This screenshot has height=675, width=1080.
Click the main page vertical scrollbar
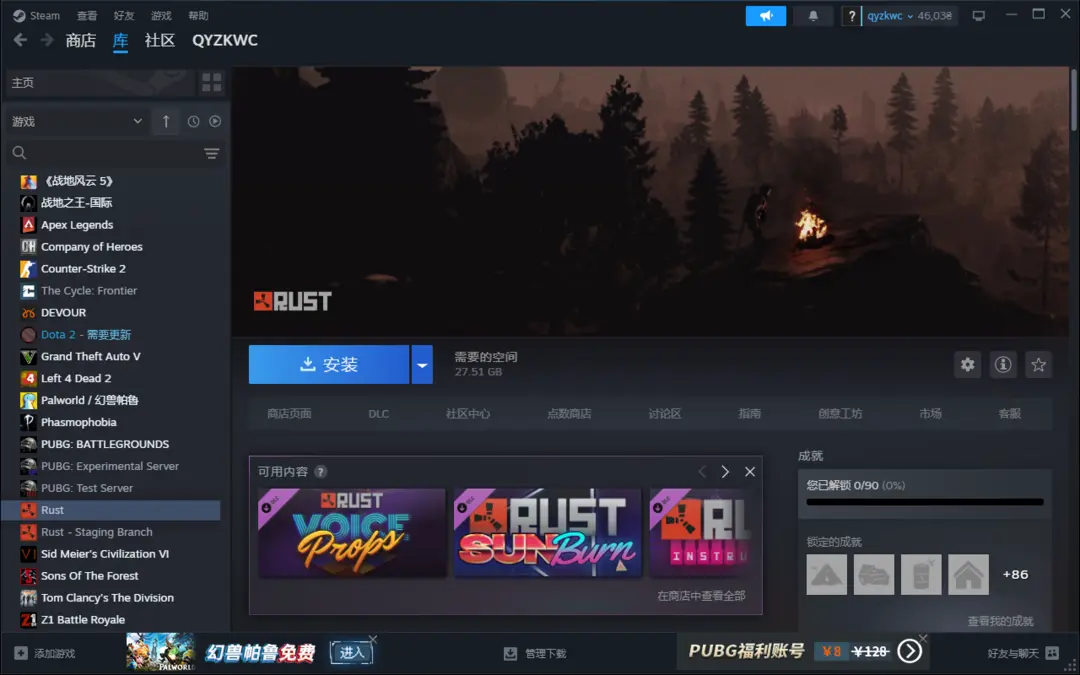(x=1074, y=99)
